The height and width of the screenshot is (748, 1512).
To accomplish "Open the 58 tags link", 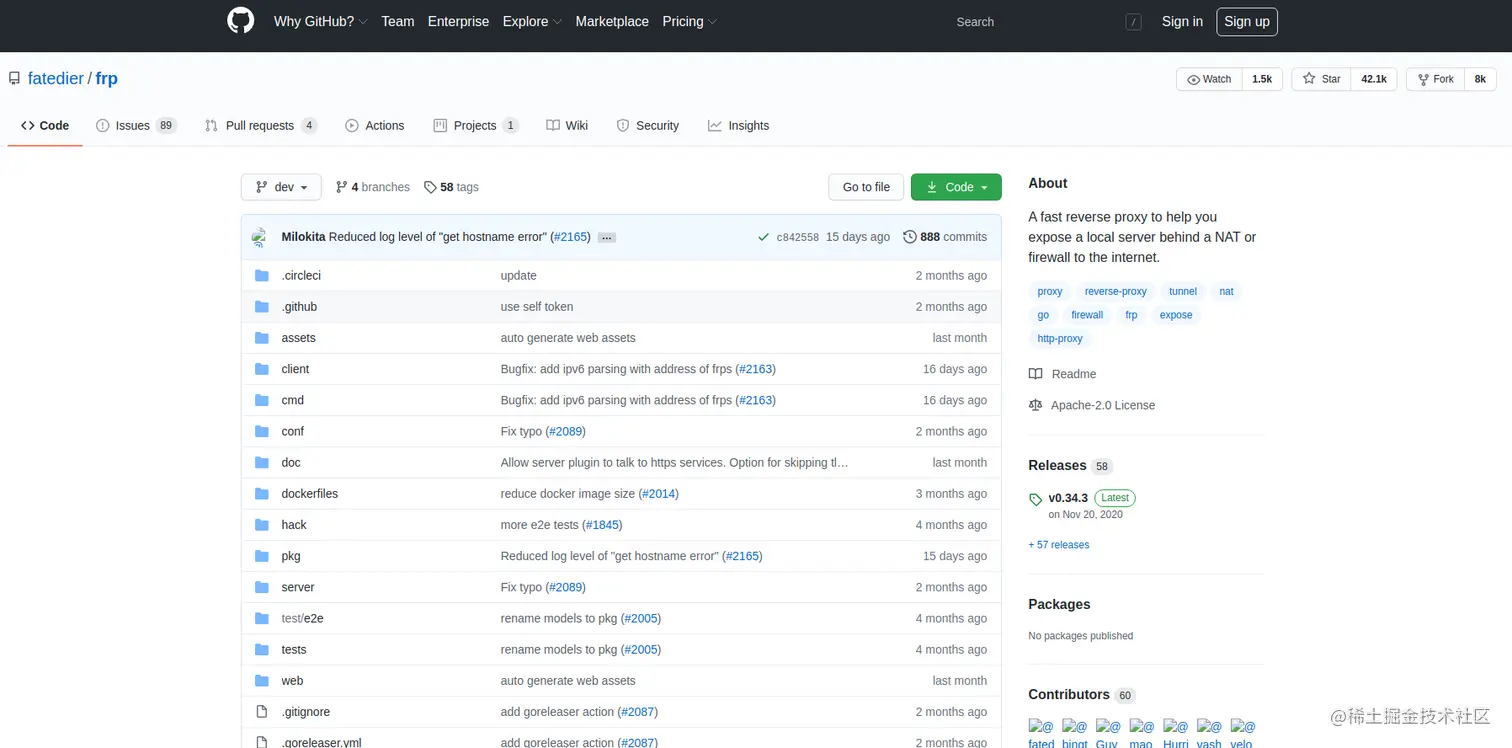I will (x=451, y=187).
